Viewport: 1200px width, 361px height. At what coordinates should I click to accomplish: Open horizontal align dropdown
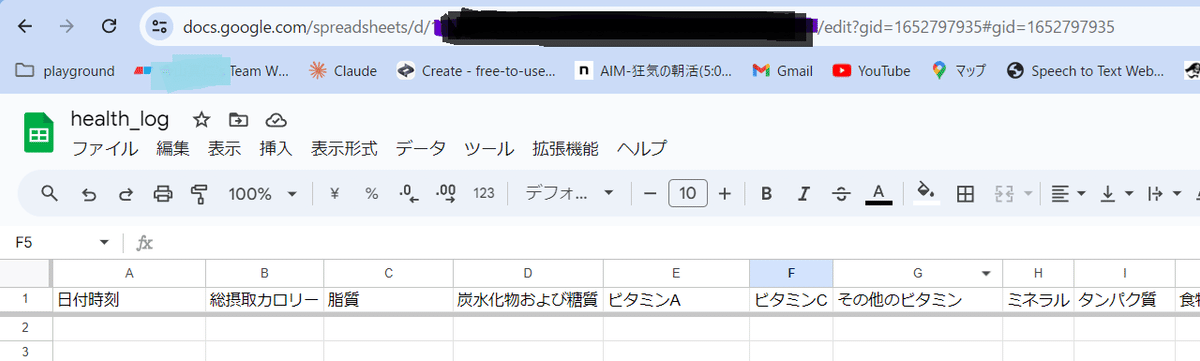pos(1069,194)
